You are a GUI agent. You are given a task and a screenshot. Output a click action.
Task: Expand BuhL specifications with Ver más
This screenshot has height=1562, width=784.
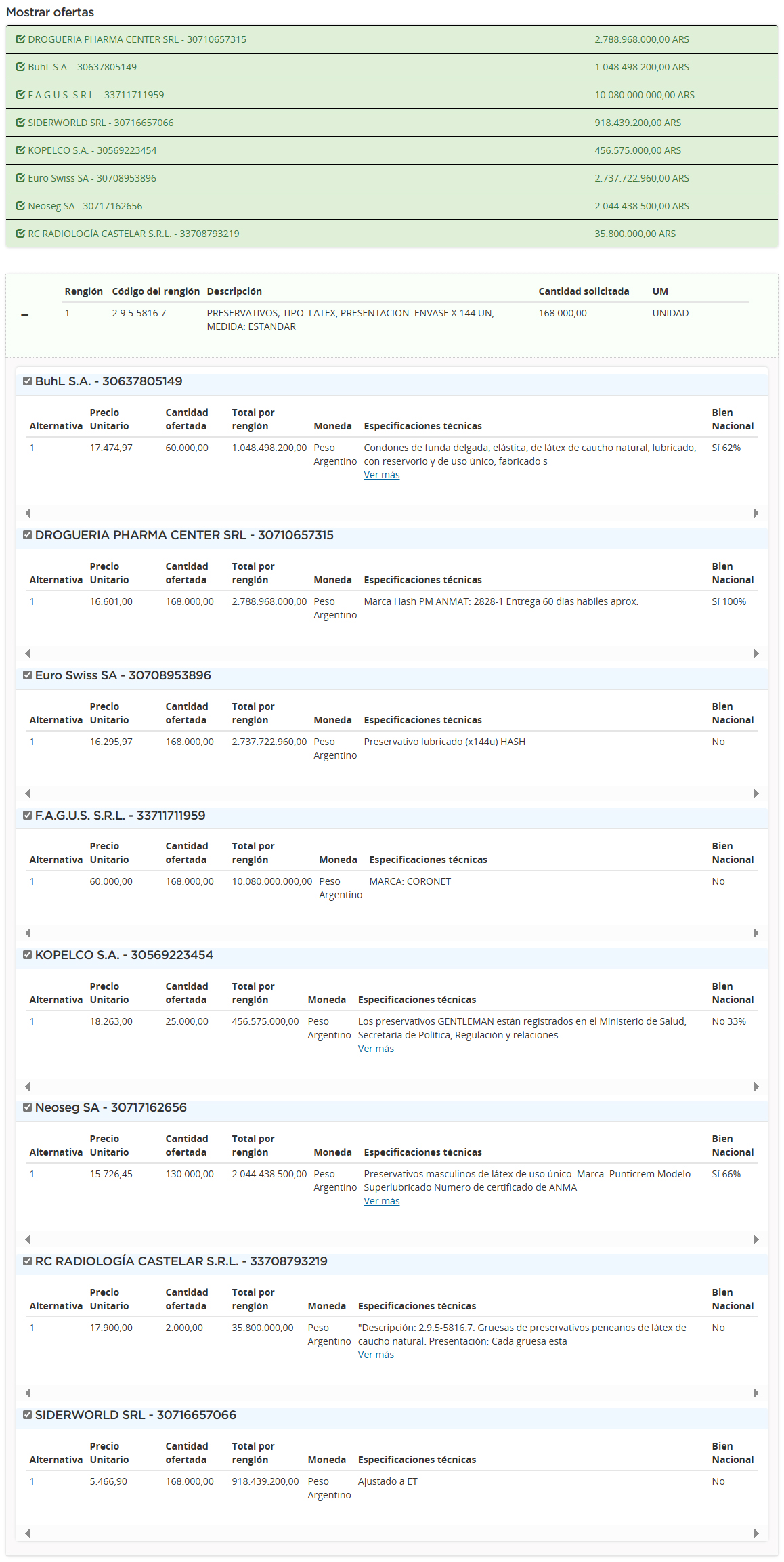[x=381, y=475]
